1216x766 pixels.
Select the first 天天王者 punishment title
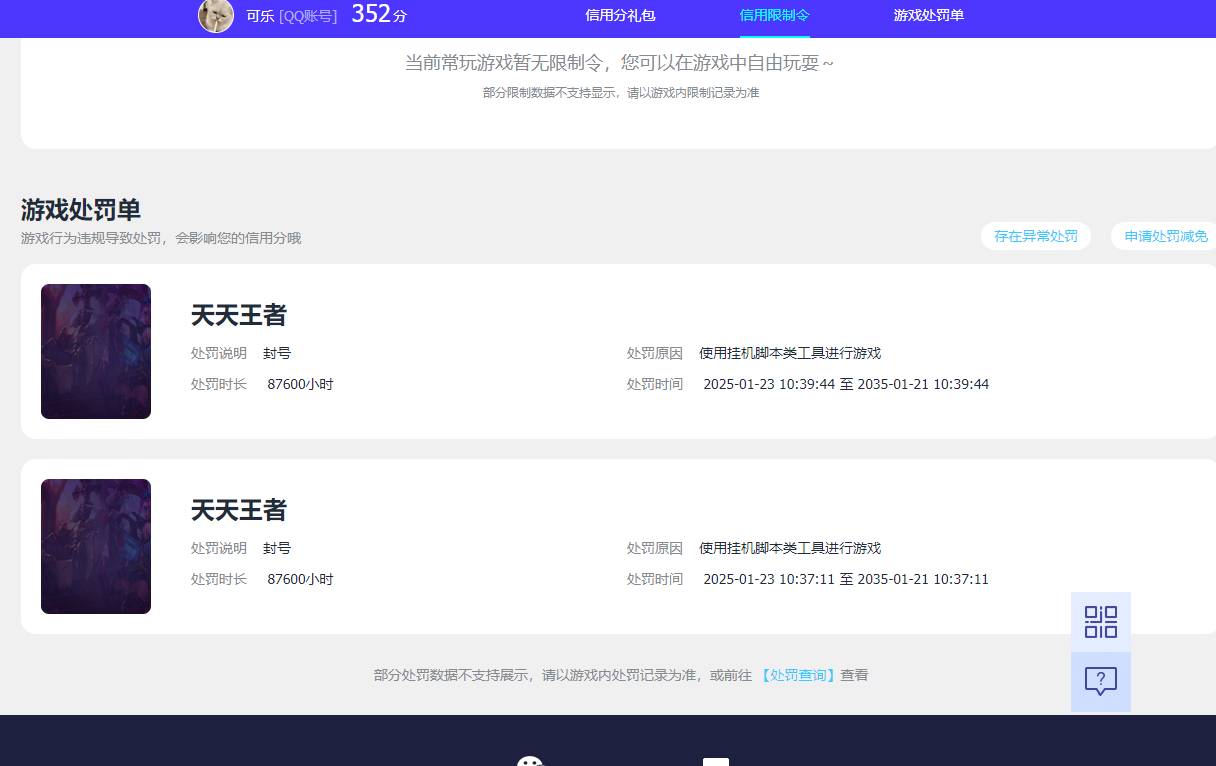pyautogui.click(x=239, y=315)
